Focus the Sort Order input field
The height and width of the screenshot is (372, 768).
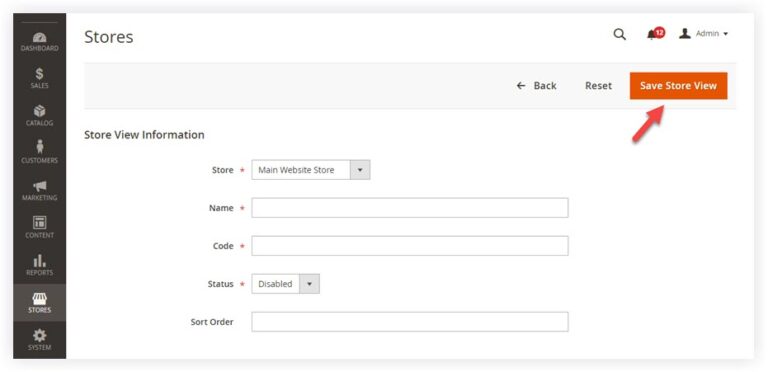pyautogui.click(x=410, y=322)
